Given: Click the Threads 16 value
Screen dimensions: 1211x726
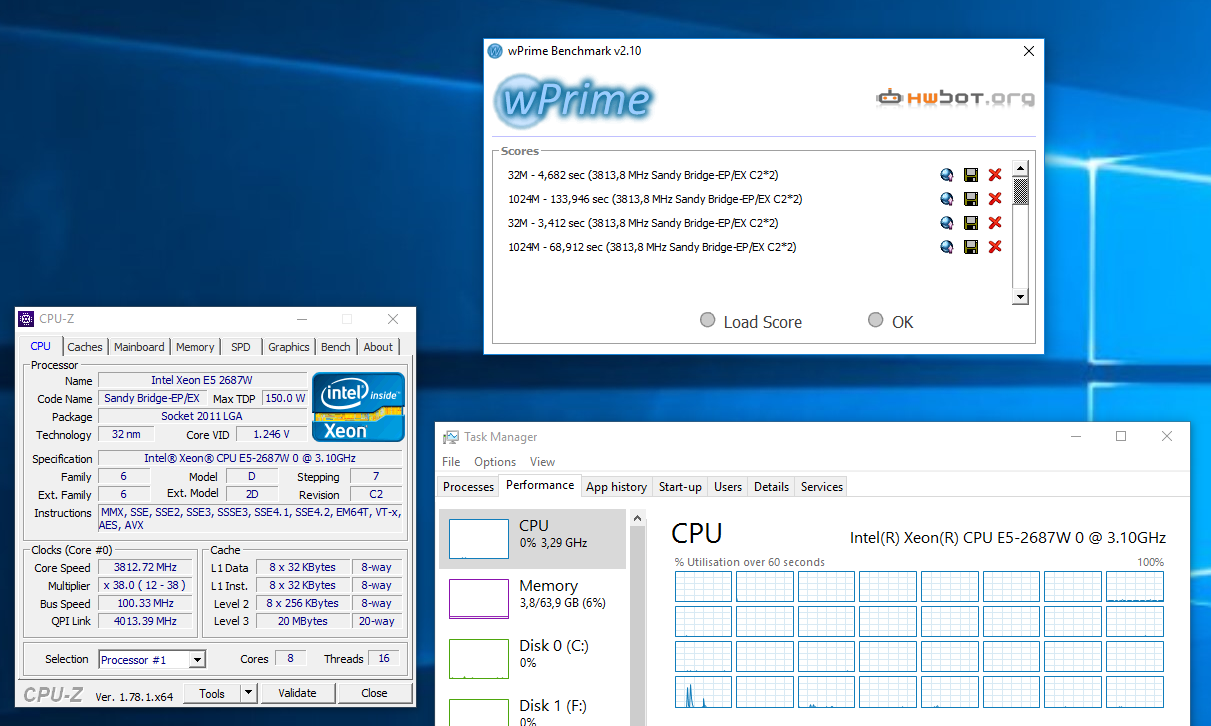Looking at the screenshot, I should 384,658.
